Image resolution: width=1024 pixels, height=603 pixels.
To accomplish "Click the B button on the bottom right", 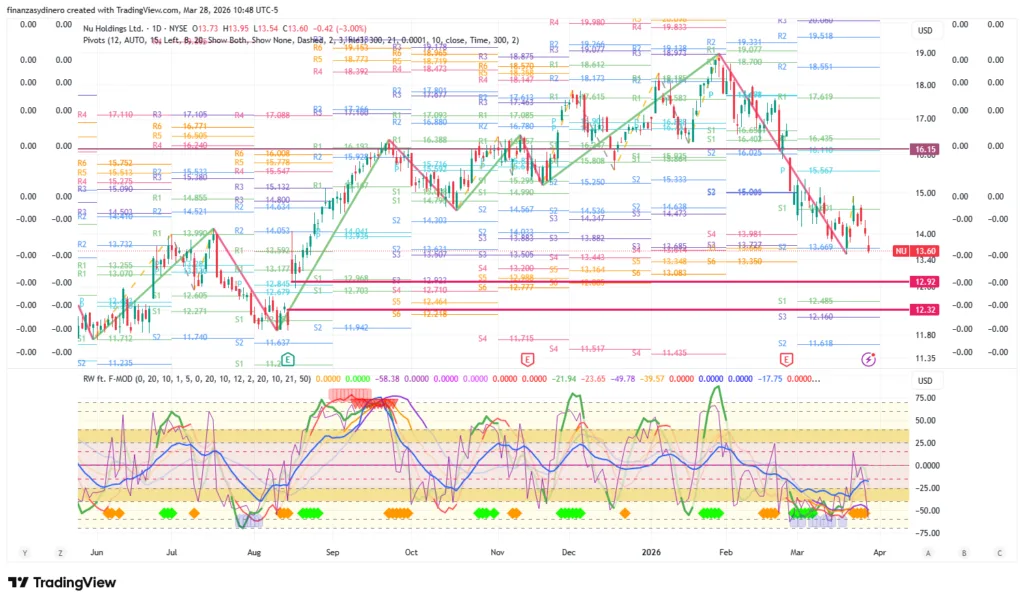I will [964, 552].
